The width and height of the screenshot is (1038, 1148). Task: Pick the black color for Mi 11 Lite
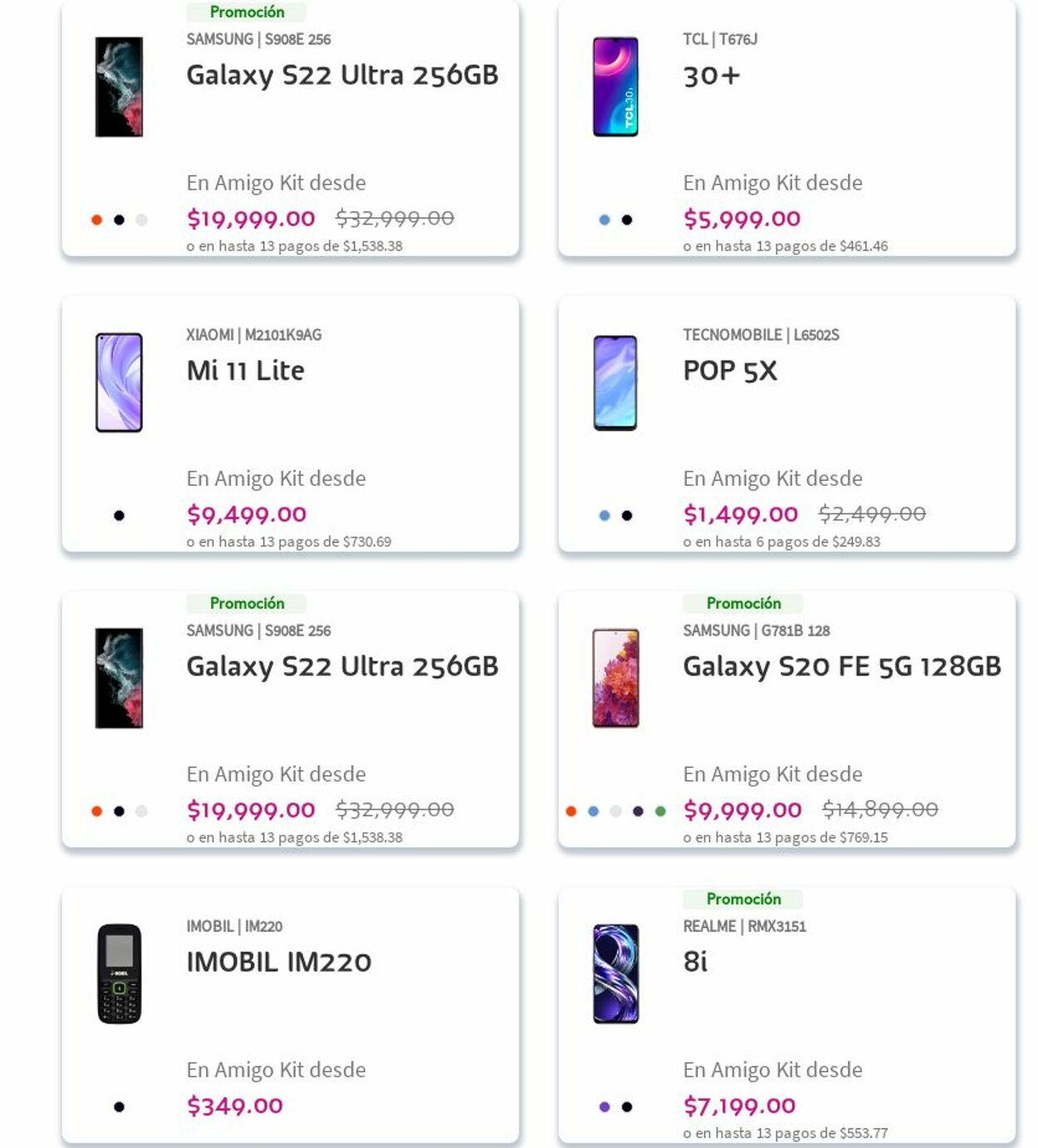119,516
